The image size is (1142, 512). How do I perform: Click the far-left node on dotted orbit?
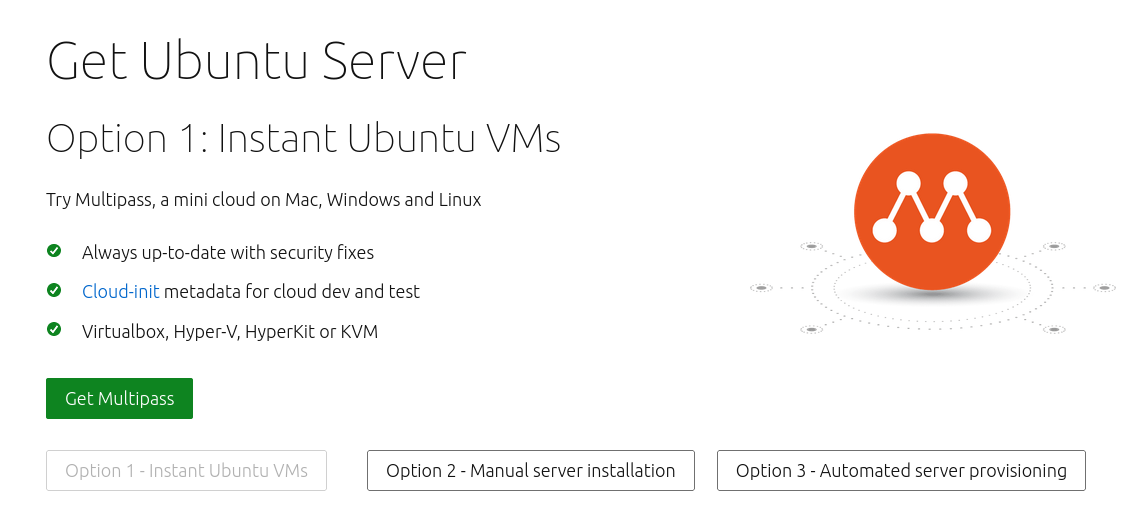tap(761, 288)
